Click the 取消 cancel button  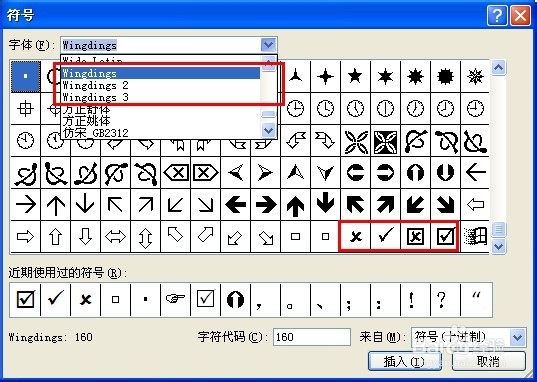point(488,361)
